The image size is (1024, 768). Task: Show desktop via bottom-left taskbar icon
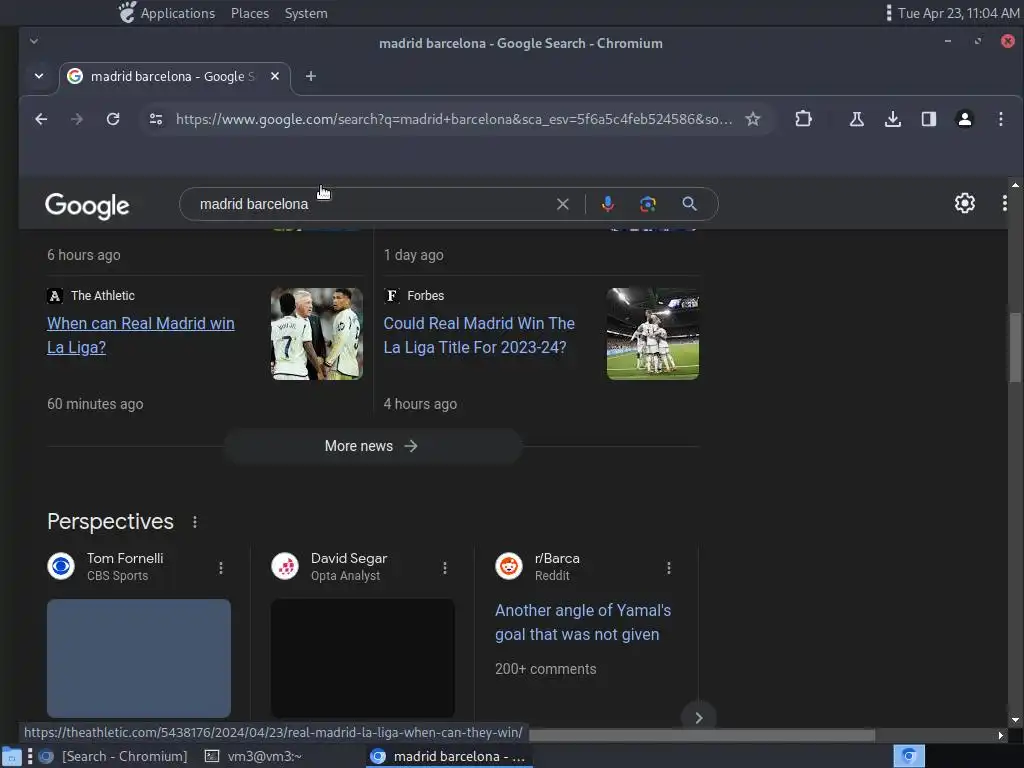(x=11, y=756)
